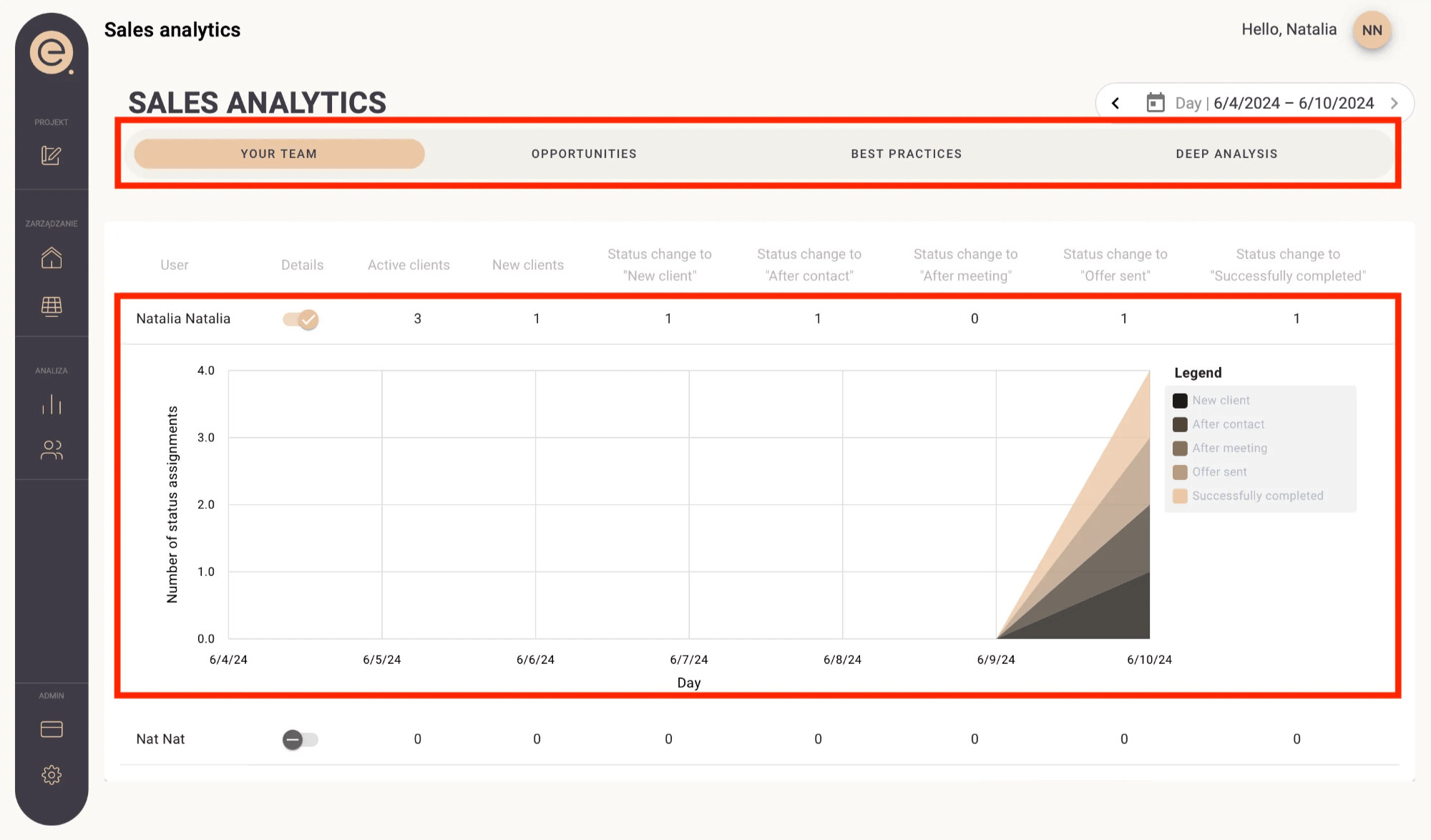Click Status change to "Offer sent" header
This screenshot has width=1431, height=840.
coord(1115,265)
